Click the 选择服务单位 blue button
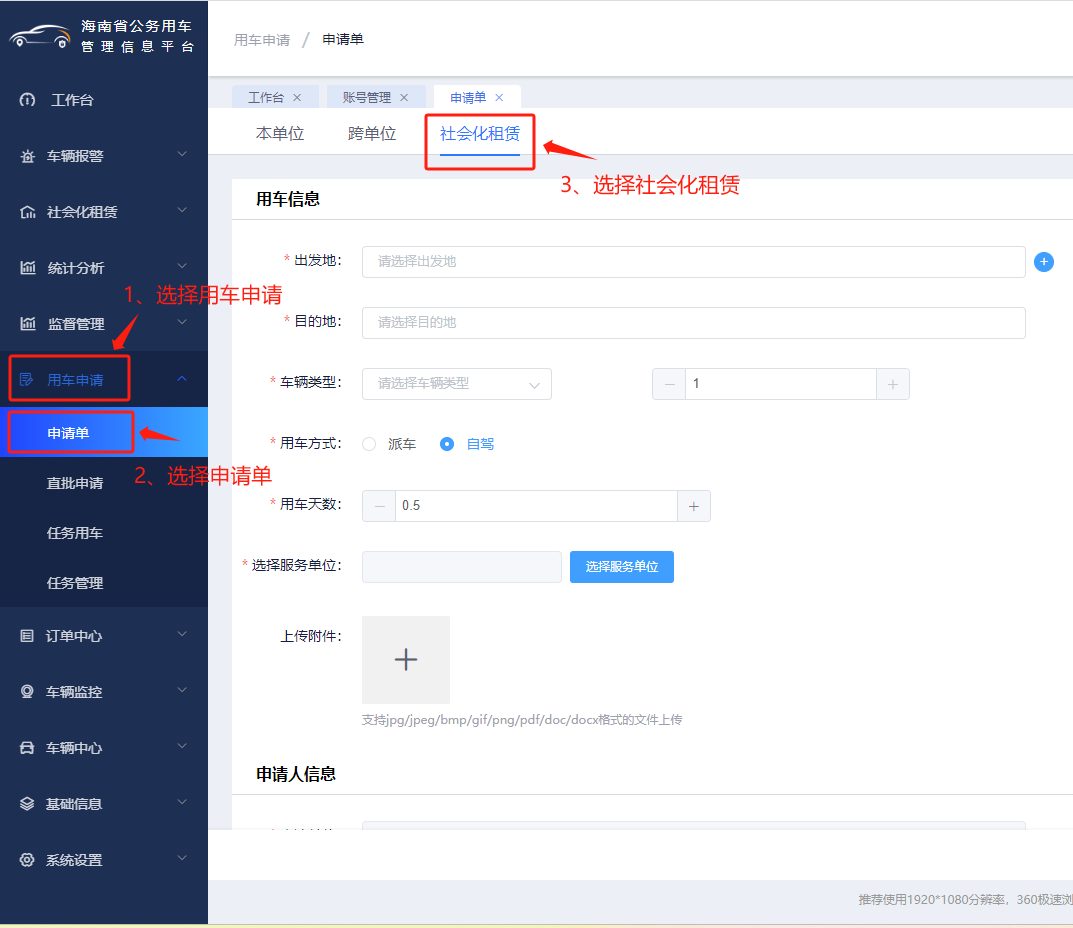The height and width of the screenshot is (928, 1073). (621, 567)
